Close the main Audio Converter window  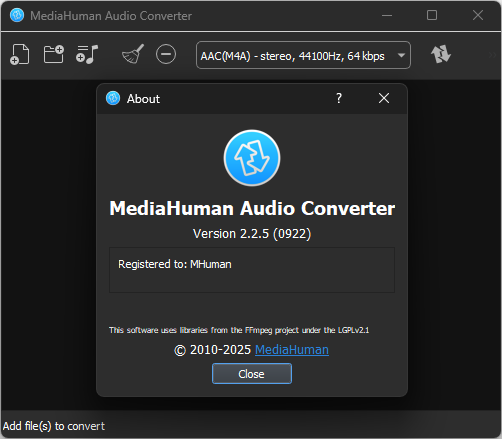[478, 15]
